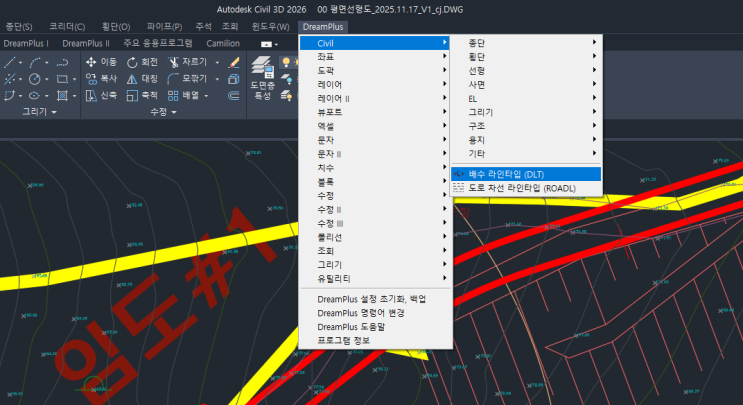Select the Spline curve tool
This screenshot has height=405, width=743.
(9, 95)
